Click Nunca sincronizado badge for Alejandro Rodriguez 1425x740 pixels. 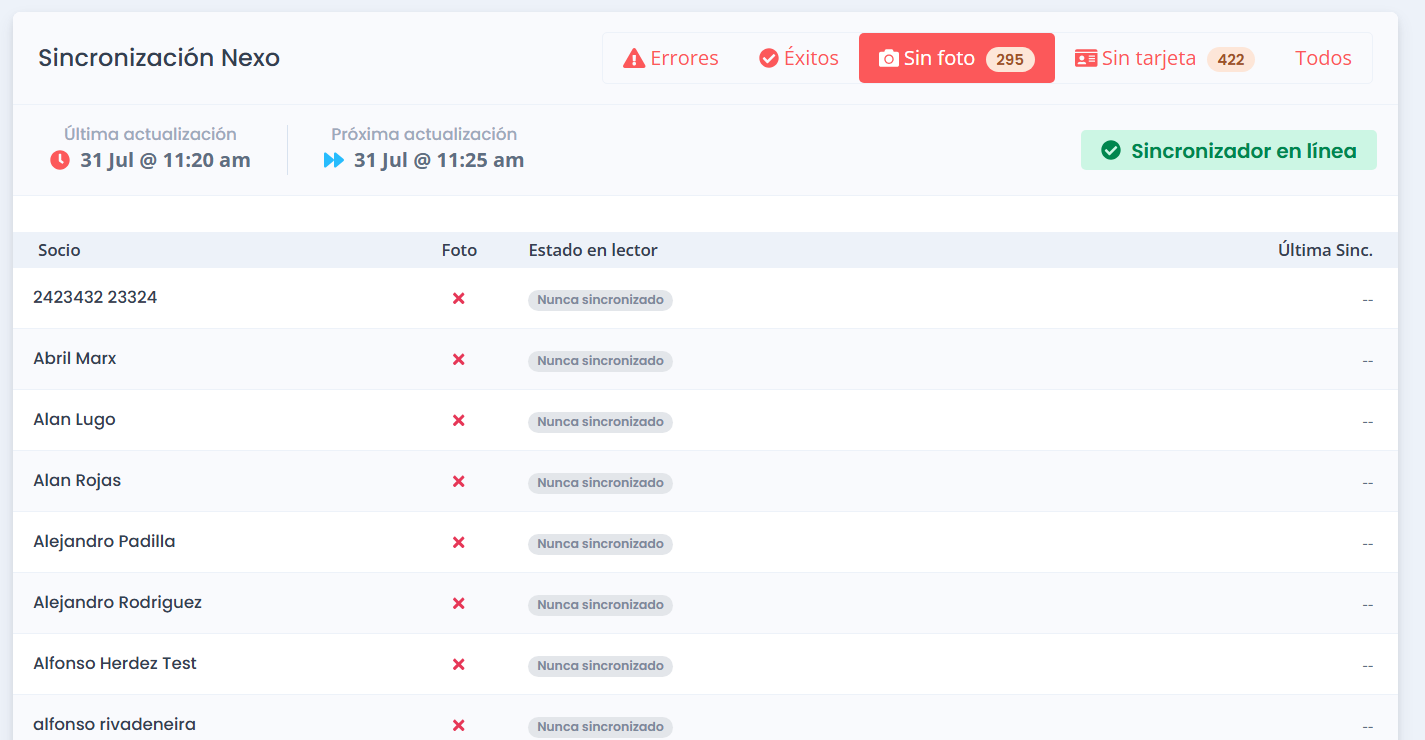600,605
